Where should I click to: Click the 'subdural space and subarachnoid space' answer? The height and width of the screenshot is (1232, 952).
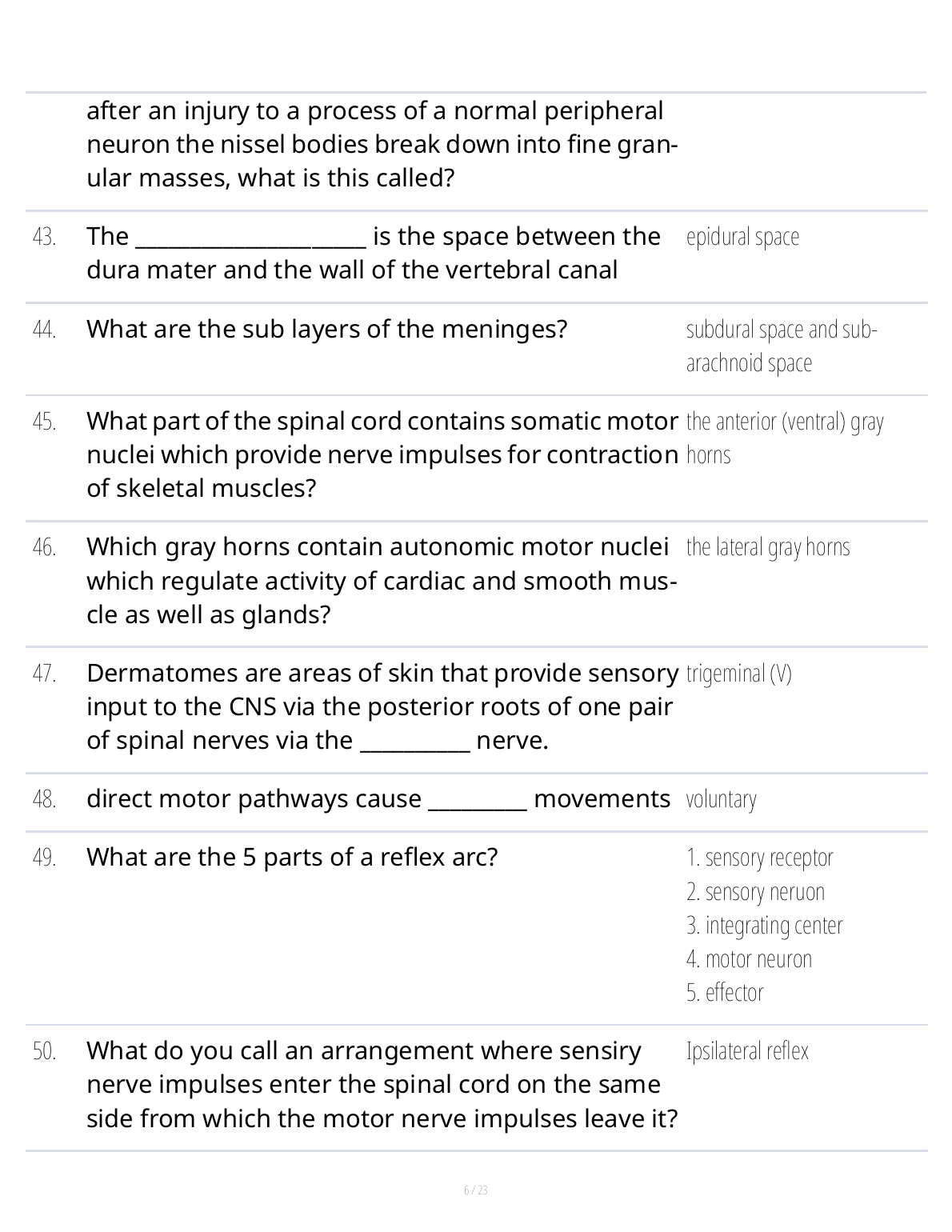(x=781, y=346)
